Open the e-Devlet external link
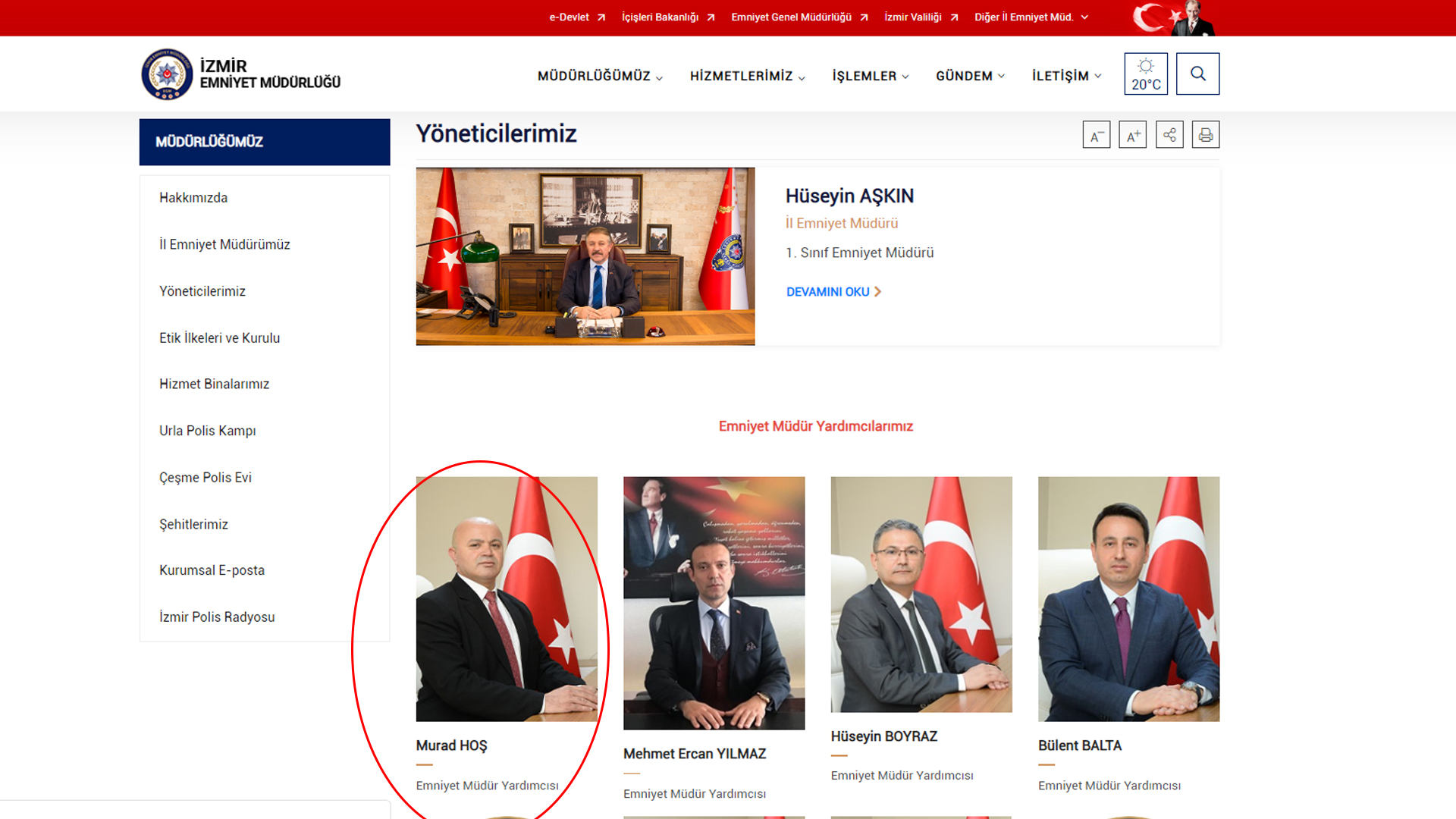The width and height of the screenshot is (1456, 819). (x=576, y=17)
